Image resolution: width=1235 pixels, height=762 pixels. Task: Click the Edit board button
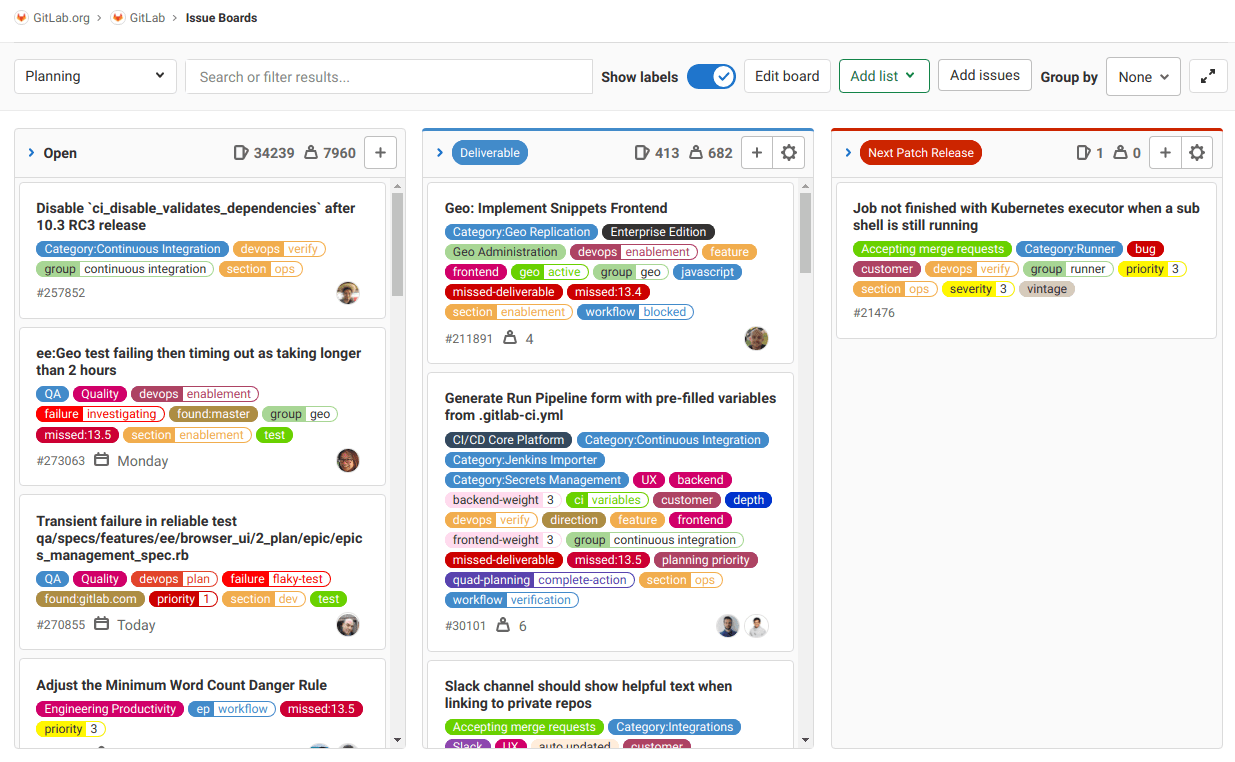point(787,75)
